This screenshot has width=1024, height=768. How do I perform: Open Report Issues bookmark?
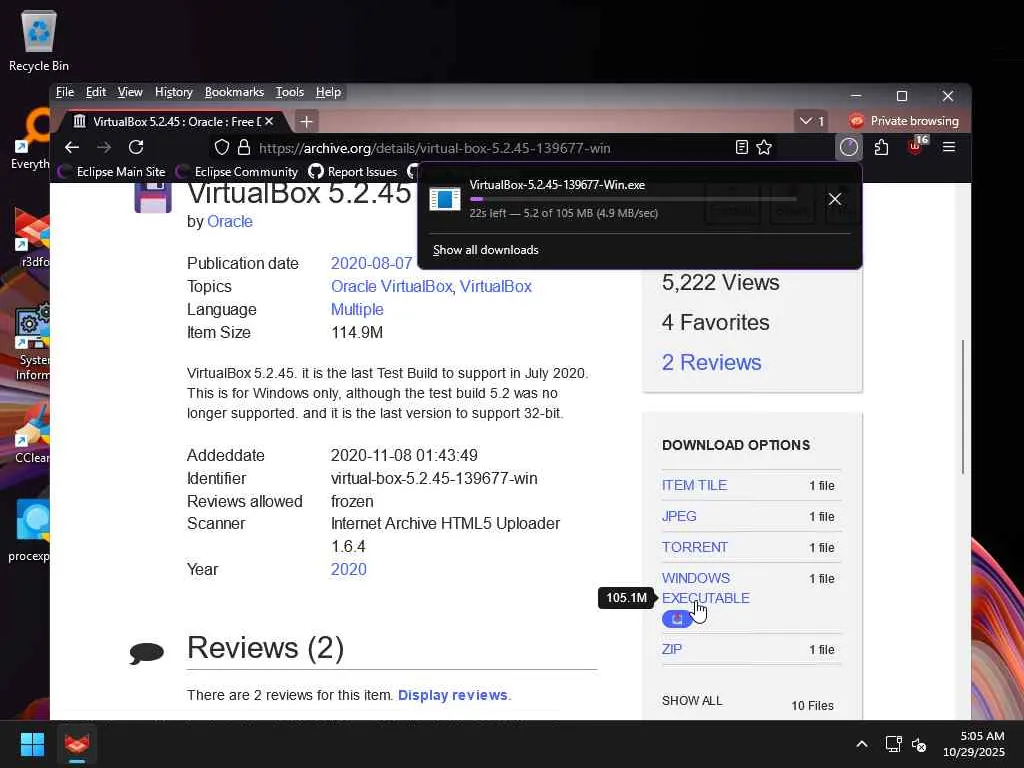pos(353,172)
